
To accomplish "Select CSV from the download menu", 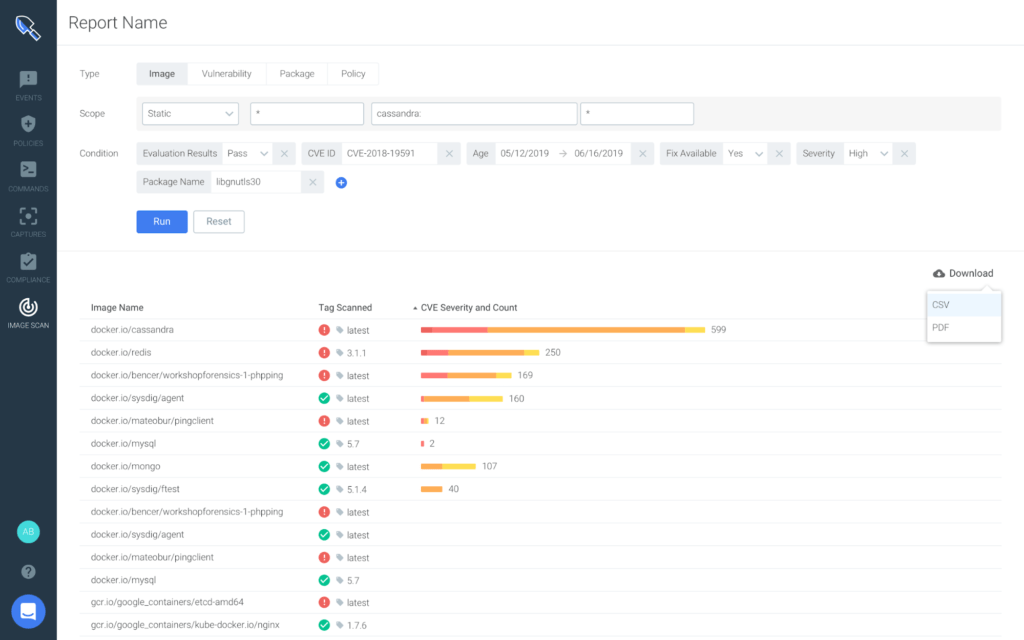I will 963,305.
